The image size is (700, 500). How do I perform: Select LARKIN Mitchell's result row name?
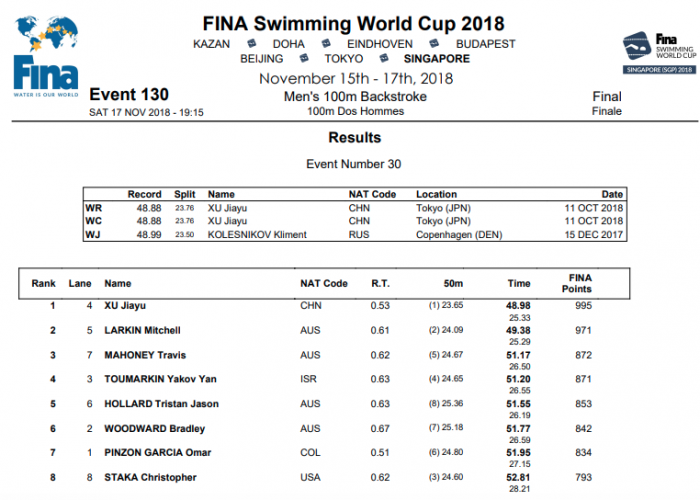pos(142,330)
